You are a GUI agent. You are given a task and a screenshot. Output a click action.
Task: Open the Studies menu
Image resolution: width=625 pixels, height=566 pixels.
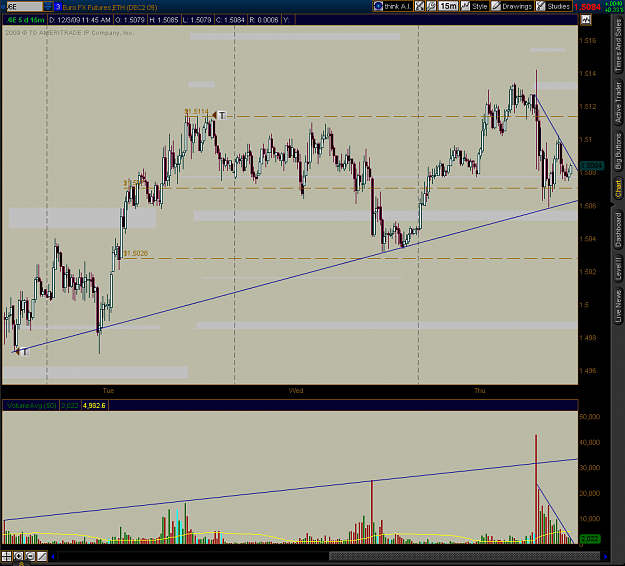point(554,6)
